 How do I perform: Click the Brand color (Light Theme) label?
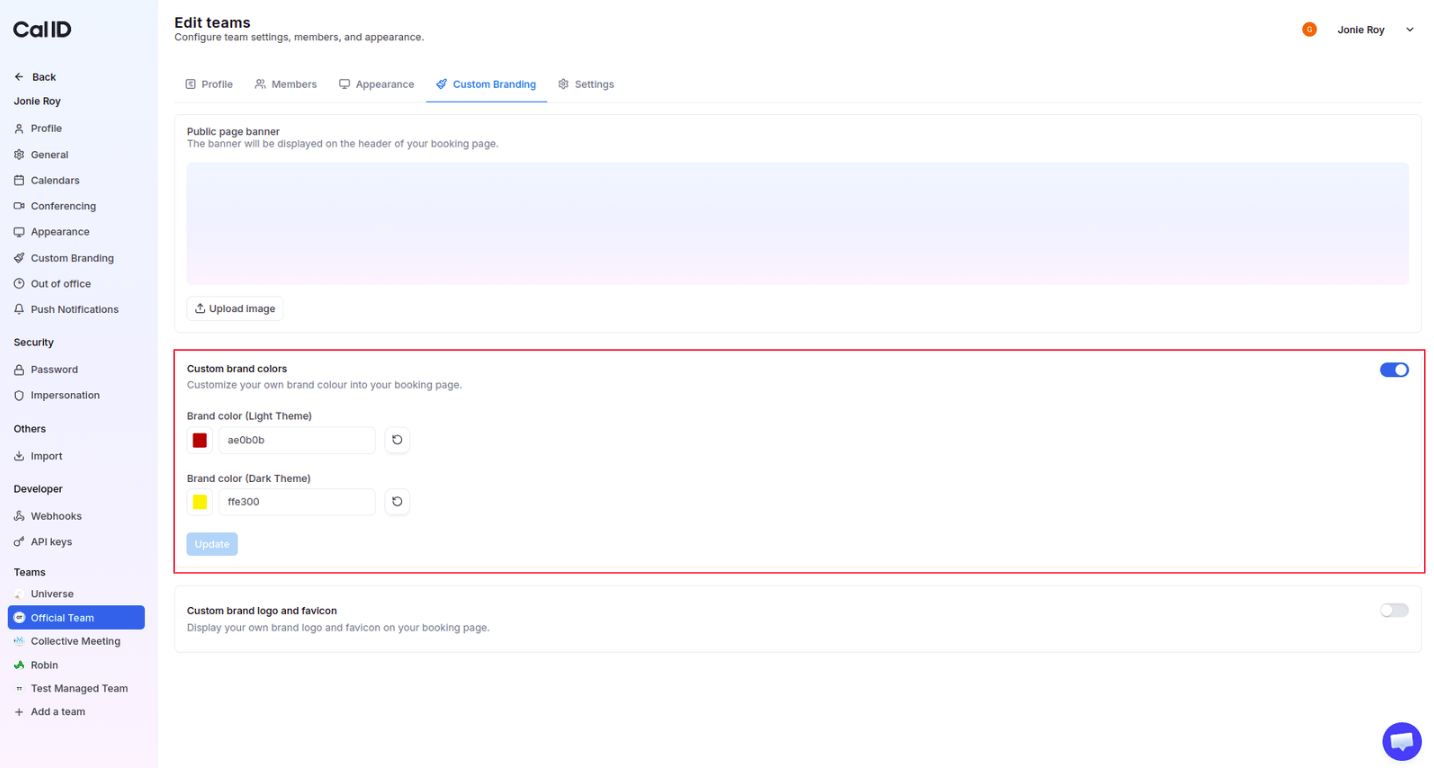(x=249, y=416)
